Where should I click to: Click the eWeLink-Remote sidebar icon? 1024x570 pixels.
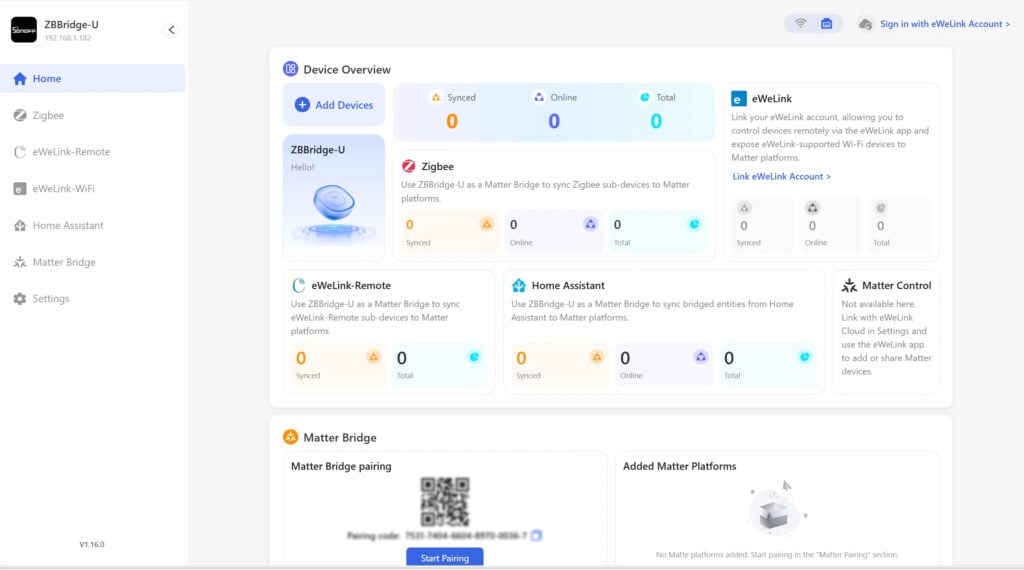[x=20, y=151]
